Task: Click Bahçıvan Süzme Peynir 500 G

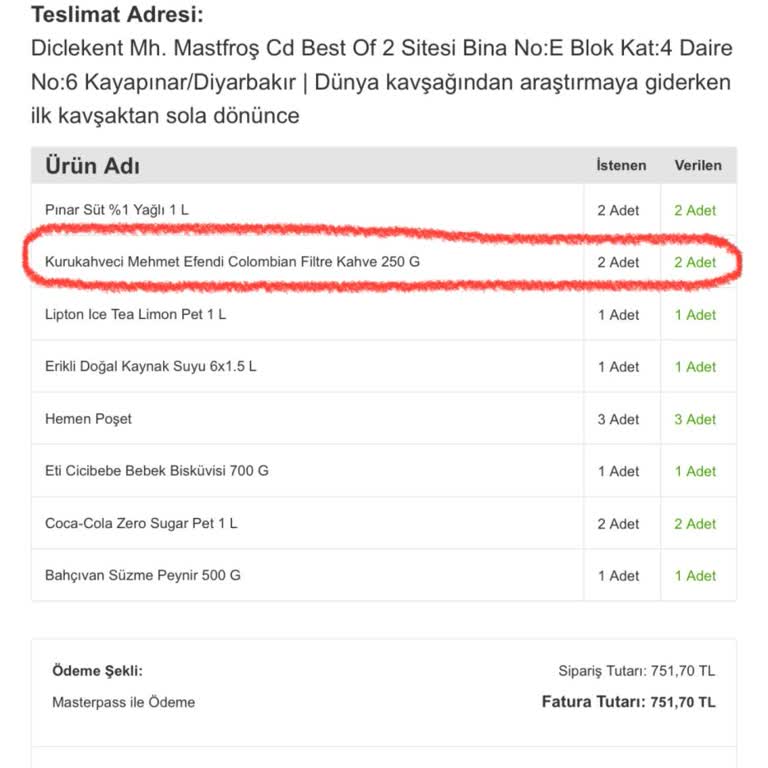Action: coord(143,576)
